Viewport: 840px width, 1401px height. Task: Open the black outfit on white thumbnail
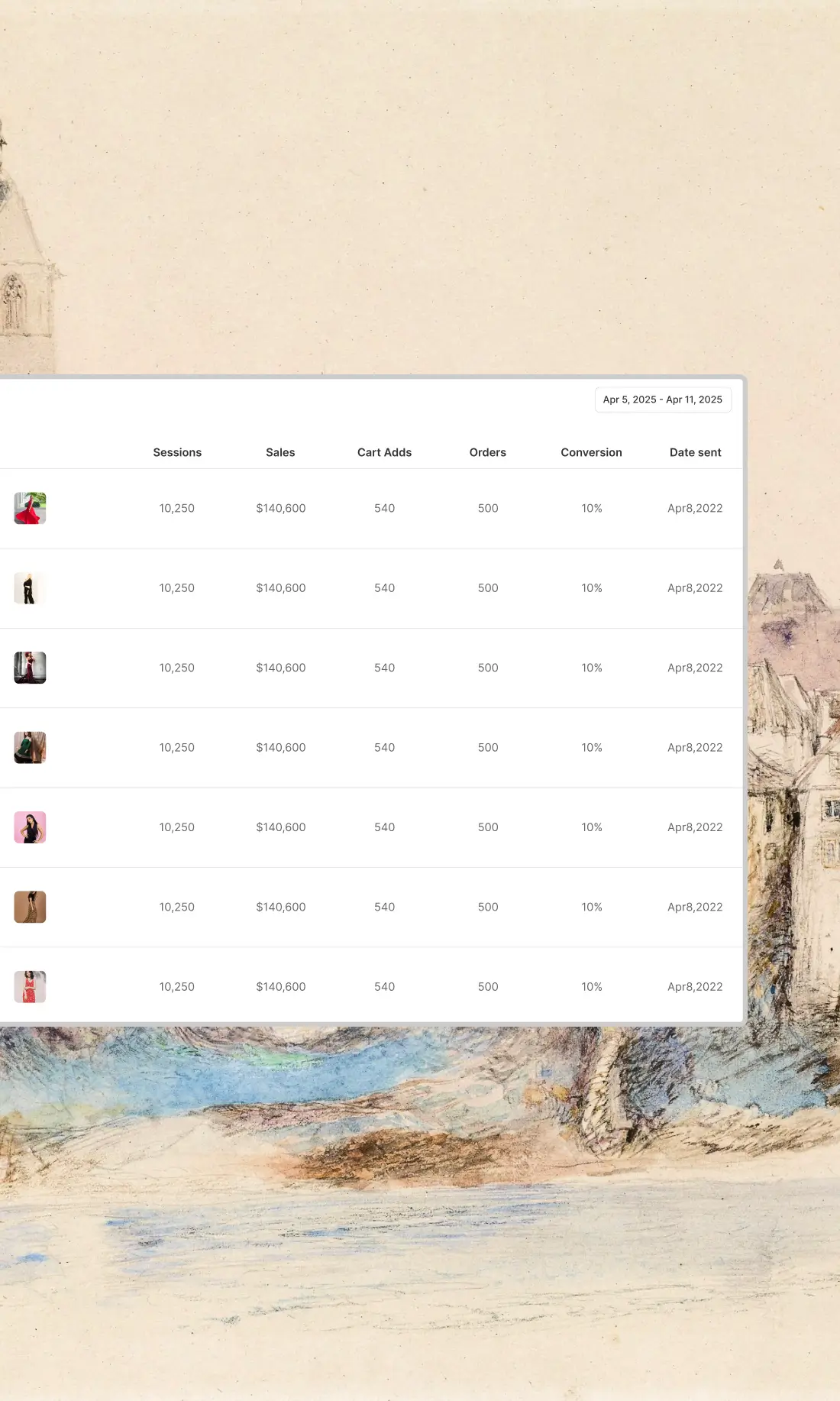30,588
